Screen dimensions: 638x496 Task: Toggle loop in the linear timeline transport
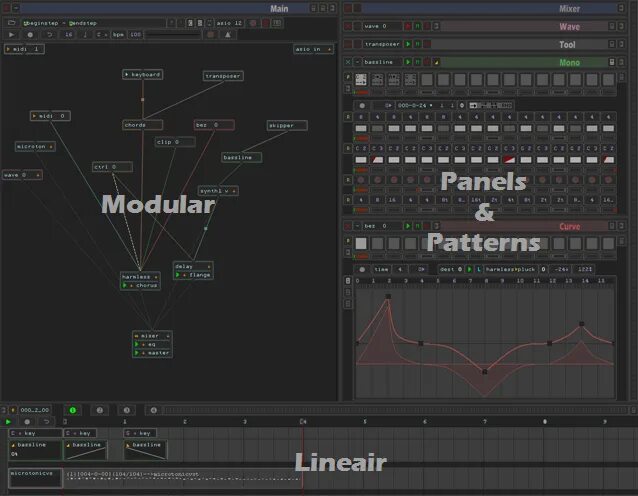pos(46,422)
